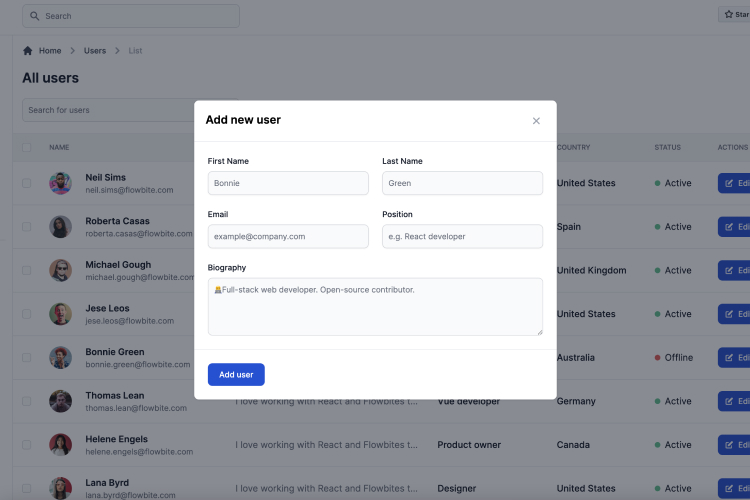The image size is (750, 500).
Task: Click Bonnie Green's avatar picture
Action: click(x=60, y=357)
